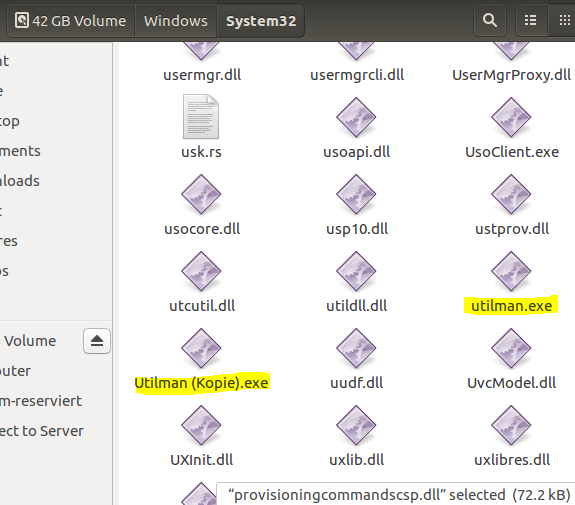Select the uudf.dll file icon
The width and height of the screenshot is (575, 505).
[356, 348]
